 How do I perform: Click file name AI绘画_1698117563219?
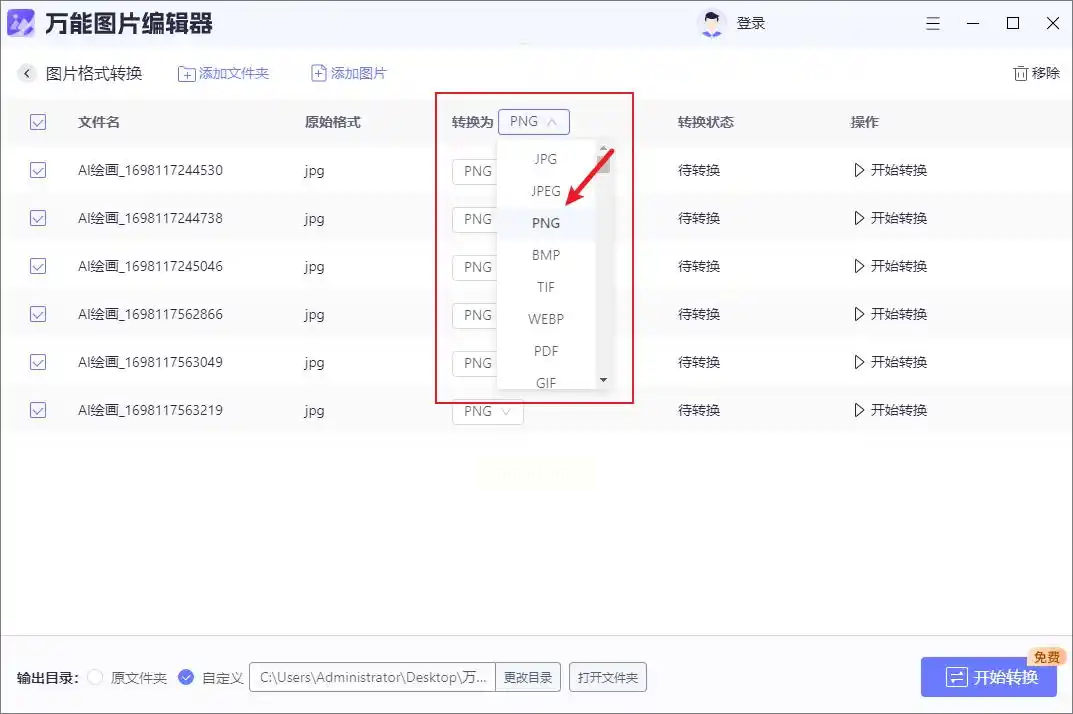[x=151, y=410]
